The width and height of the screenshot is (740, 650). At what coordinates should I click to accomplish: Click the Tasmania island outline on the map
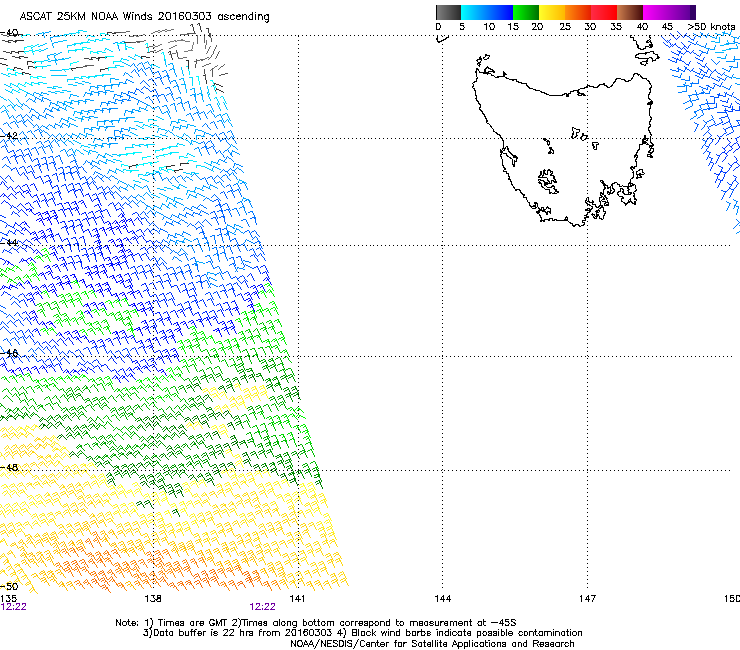click(563, 149)
